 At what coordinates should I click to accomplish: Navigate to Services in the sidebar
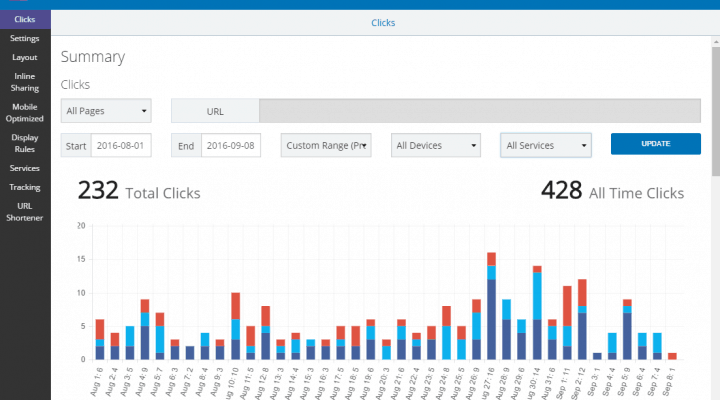(x=25, y=168)
